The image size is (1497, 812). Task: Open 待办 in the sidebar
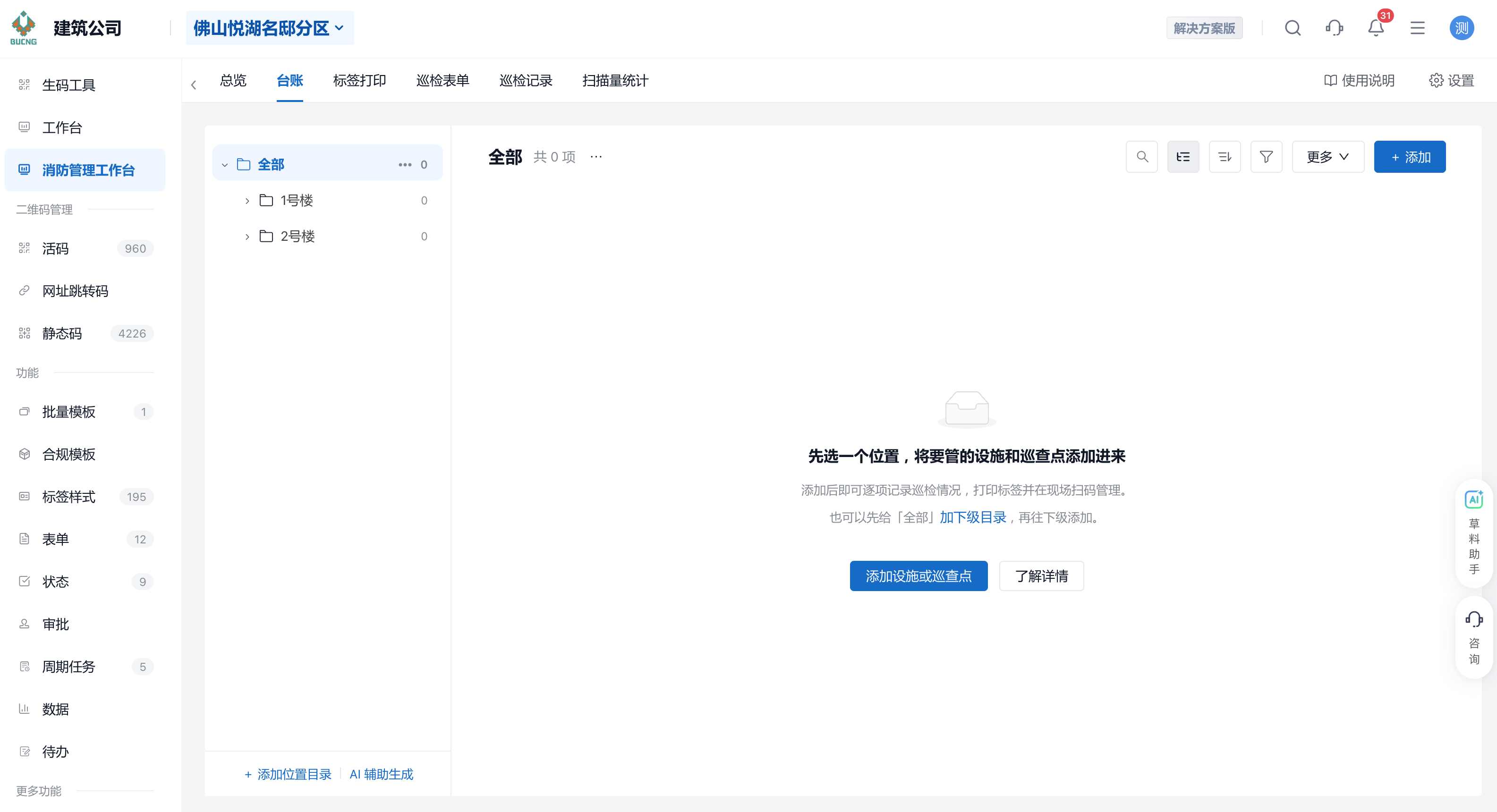(x=85, y=752)
